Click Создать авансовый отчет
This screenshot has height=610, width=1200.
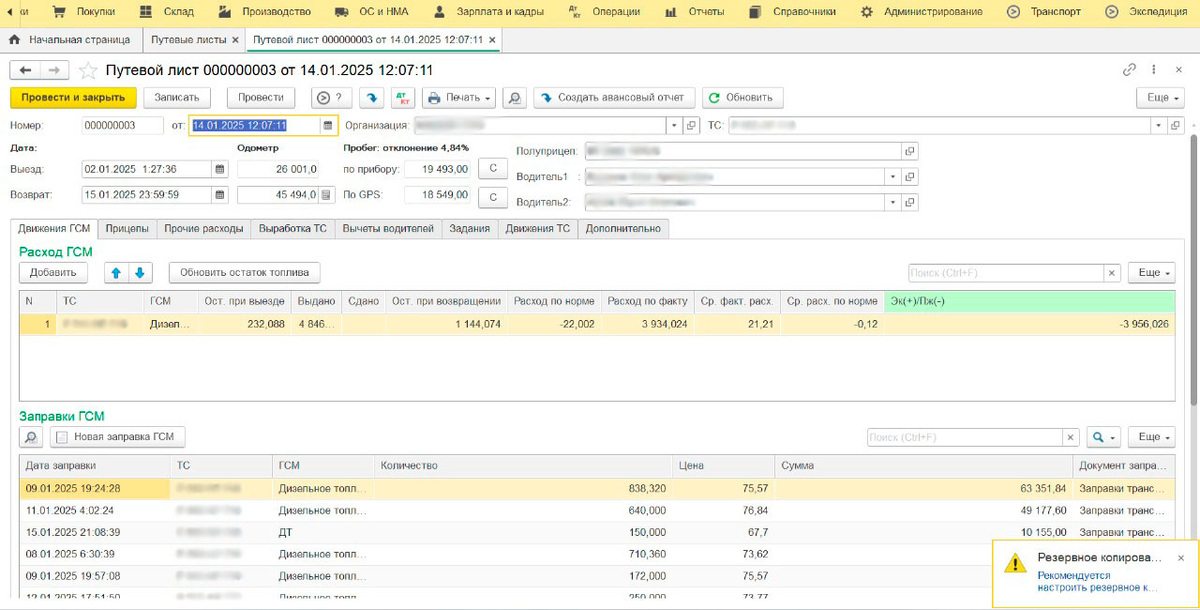pyautogui.click(x=615, y=97)
